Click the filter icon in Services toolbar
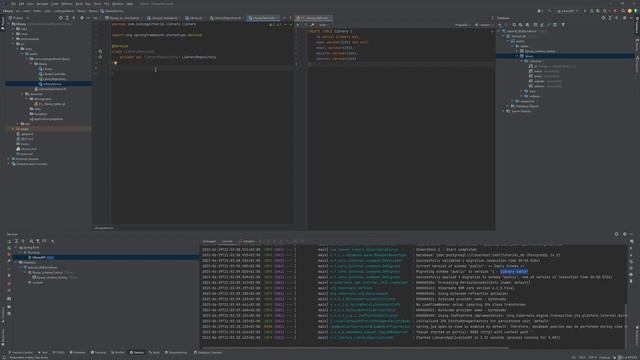This screenshot has width=640, height=360. (38, 241)
